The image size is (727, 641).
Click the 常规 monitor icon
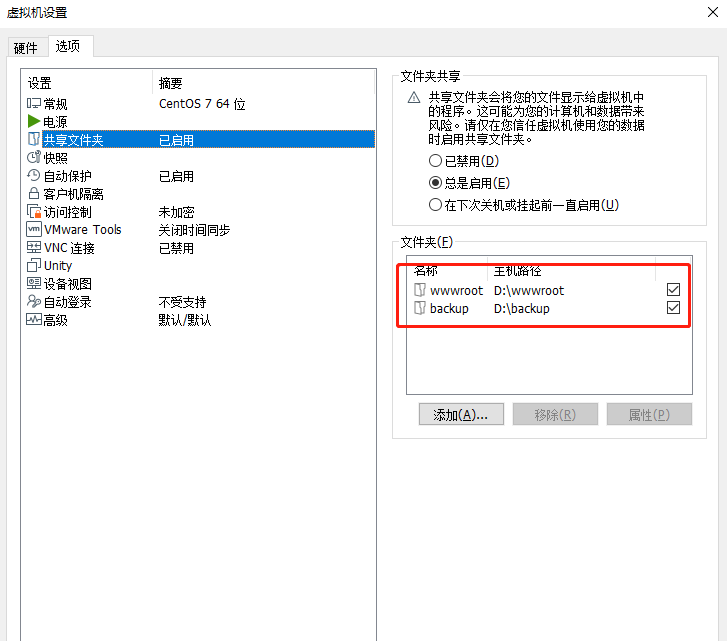(34, 103)
